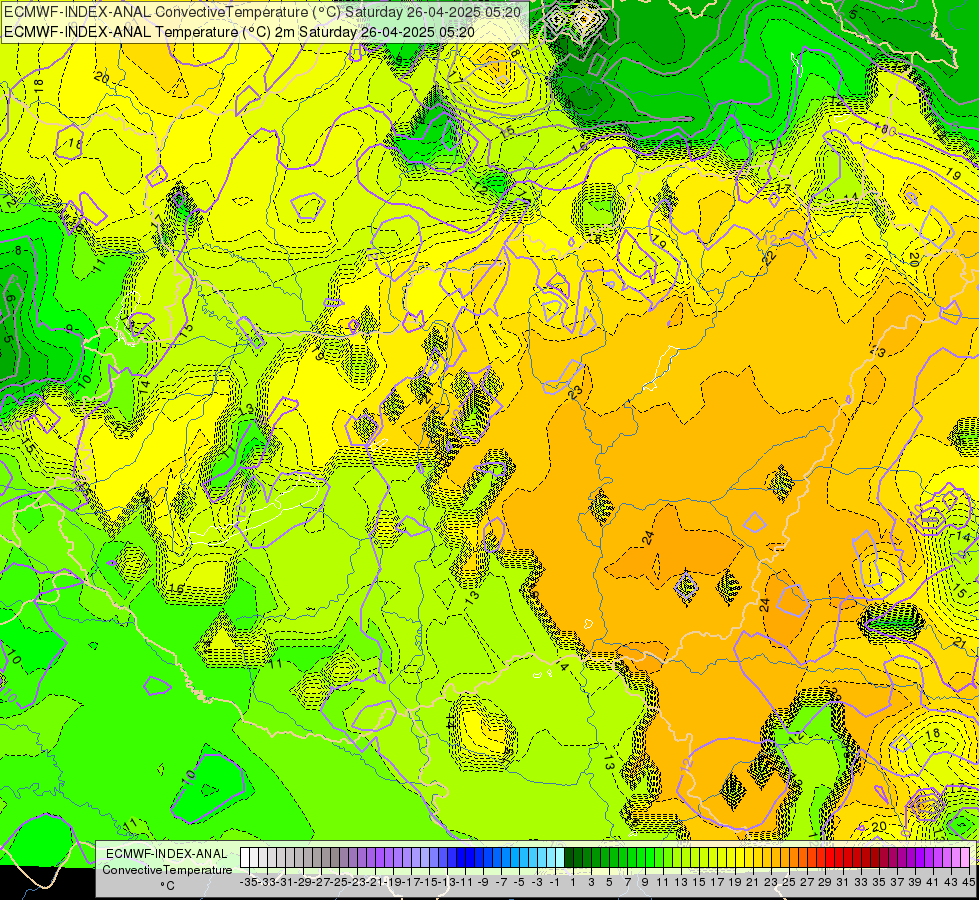This screenshot has height=900, width=979.
Task: Click the legend scale label '-5'
Action: pos(519,882)
